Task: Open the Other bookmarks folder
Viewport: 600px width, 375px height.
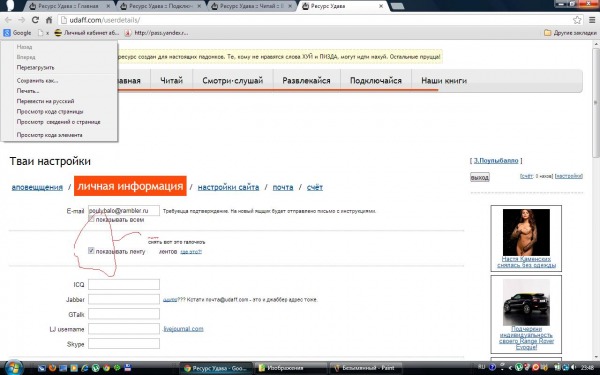Action: coord(570,33)
